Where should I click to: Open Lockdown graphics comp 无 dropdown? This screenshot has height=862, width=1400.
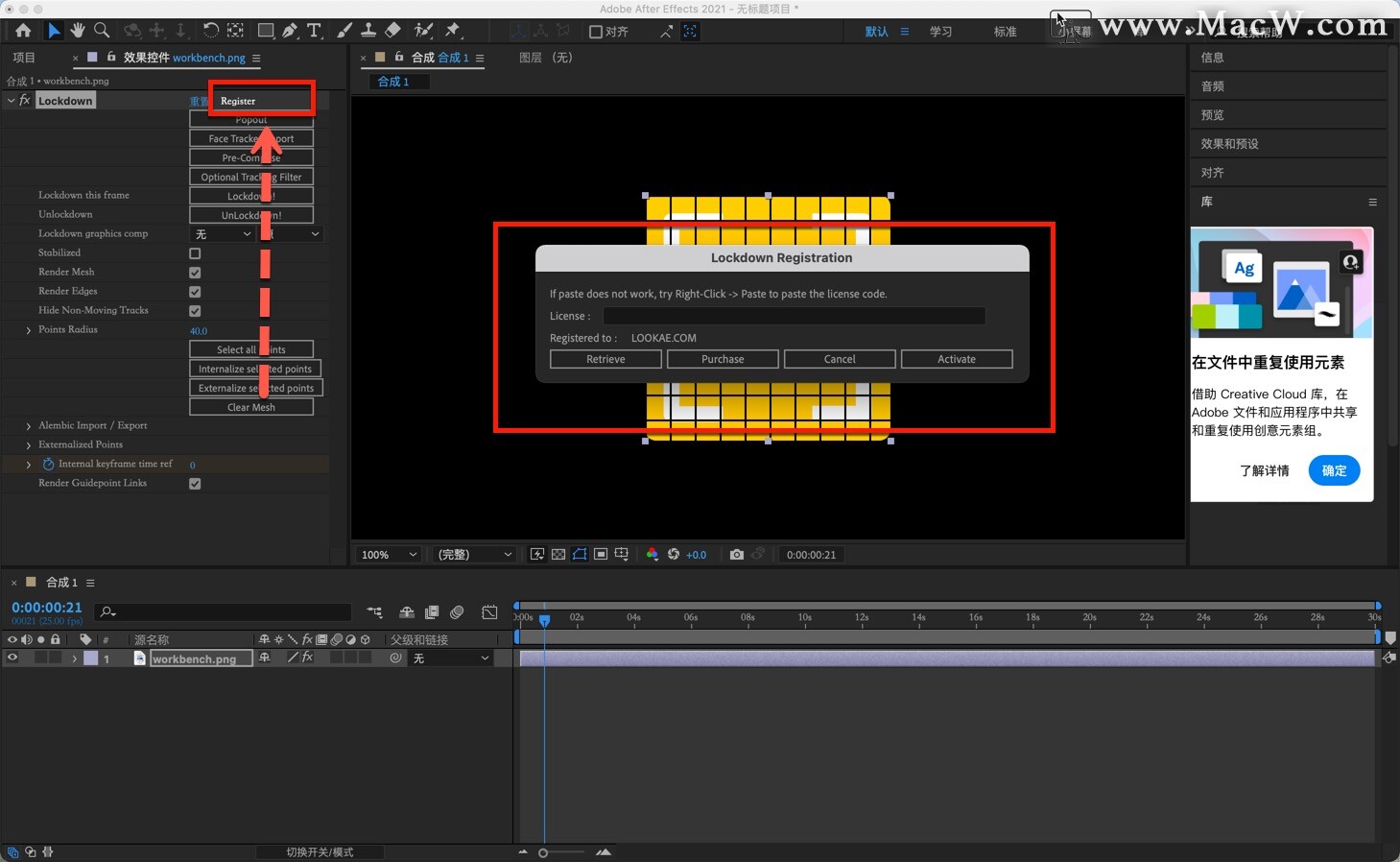[223, 234]
